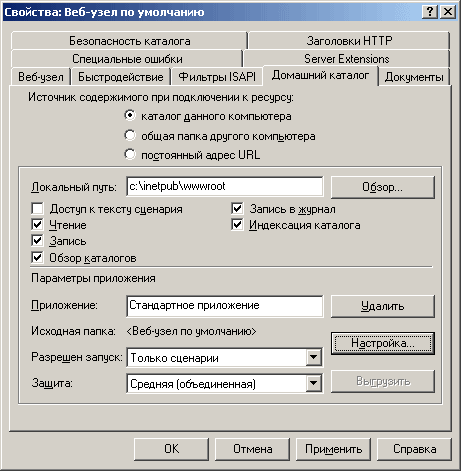Viewport: 461px width, 471px height.
Task: Disable the Обзор каталогов checkbox
Action: (x=37, y=258)
